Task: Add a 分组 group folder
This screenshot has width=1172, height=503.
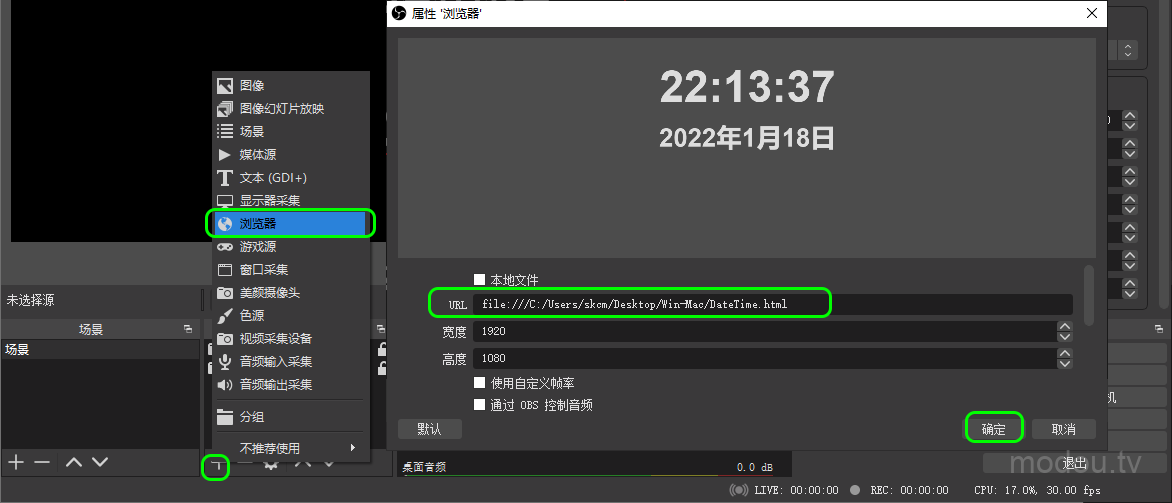Action: (x=251, y=417)
